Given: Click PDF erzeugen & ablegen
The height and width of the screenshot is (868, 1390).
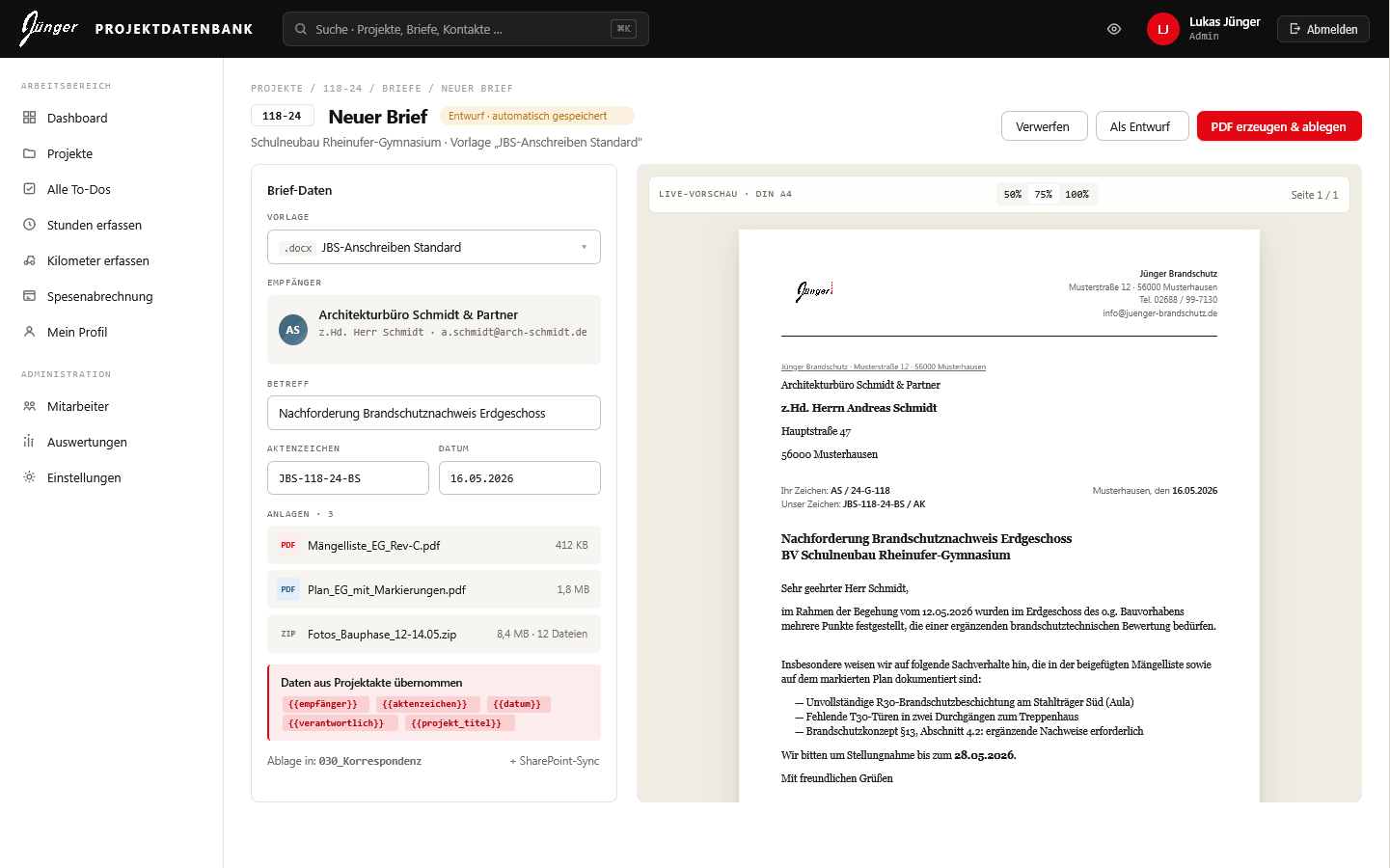Looking at the screenshot, I should (1279, 126).
